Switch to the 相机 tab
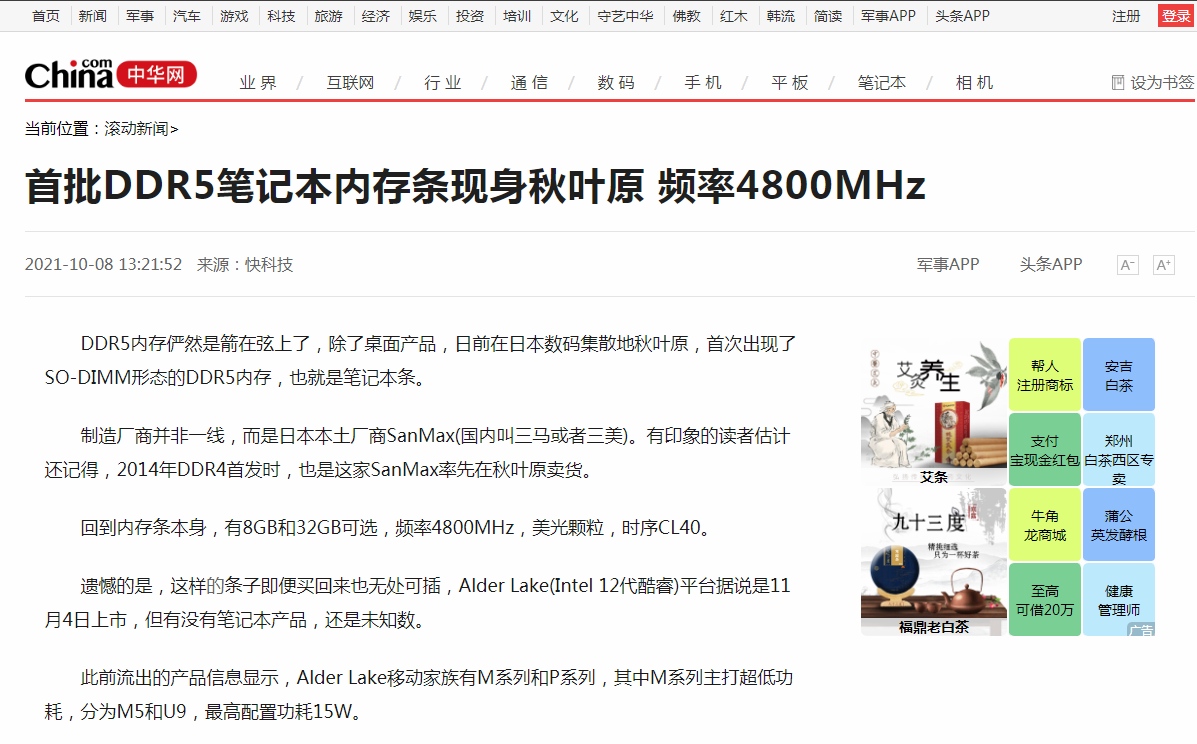The image size is (1197, 744). click(974, 82)
